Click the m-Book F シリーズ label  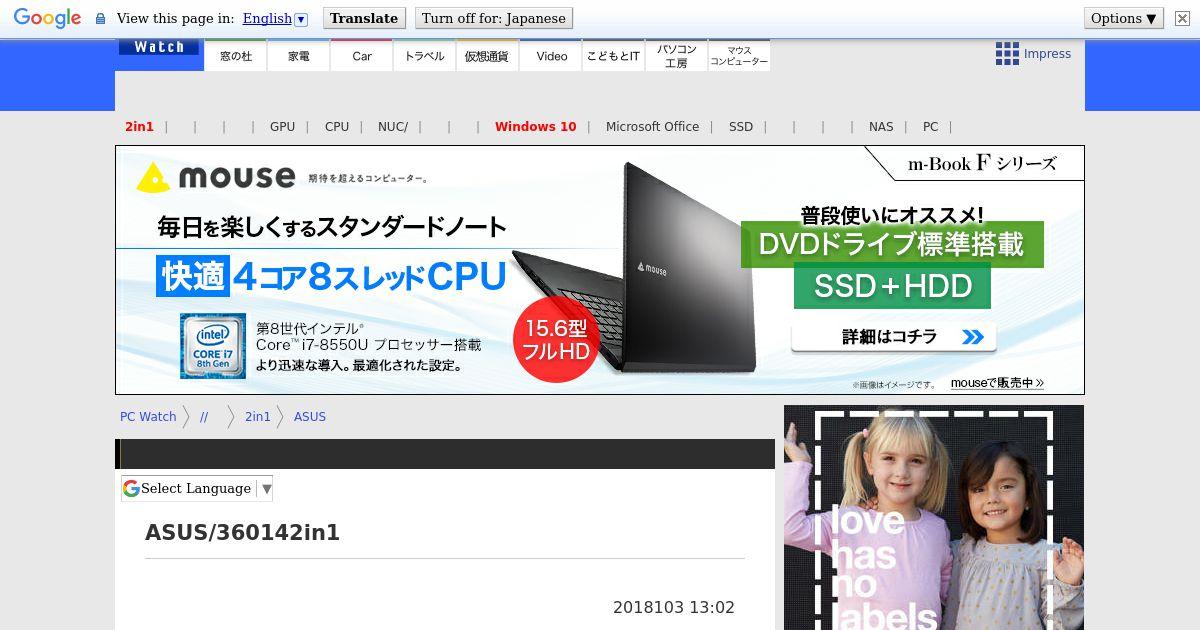click(981, 164)
